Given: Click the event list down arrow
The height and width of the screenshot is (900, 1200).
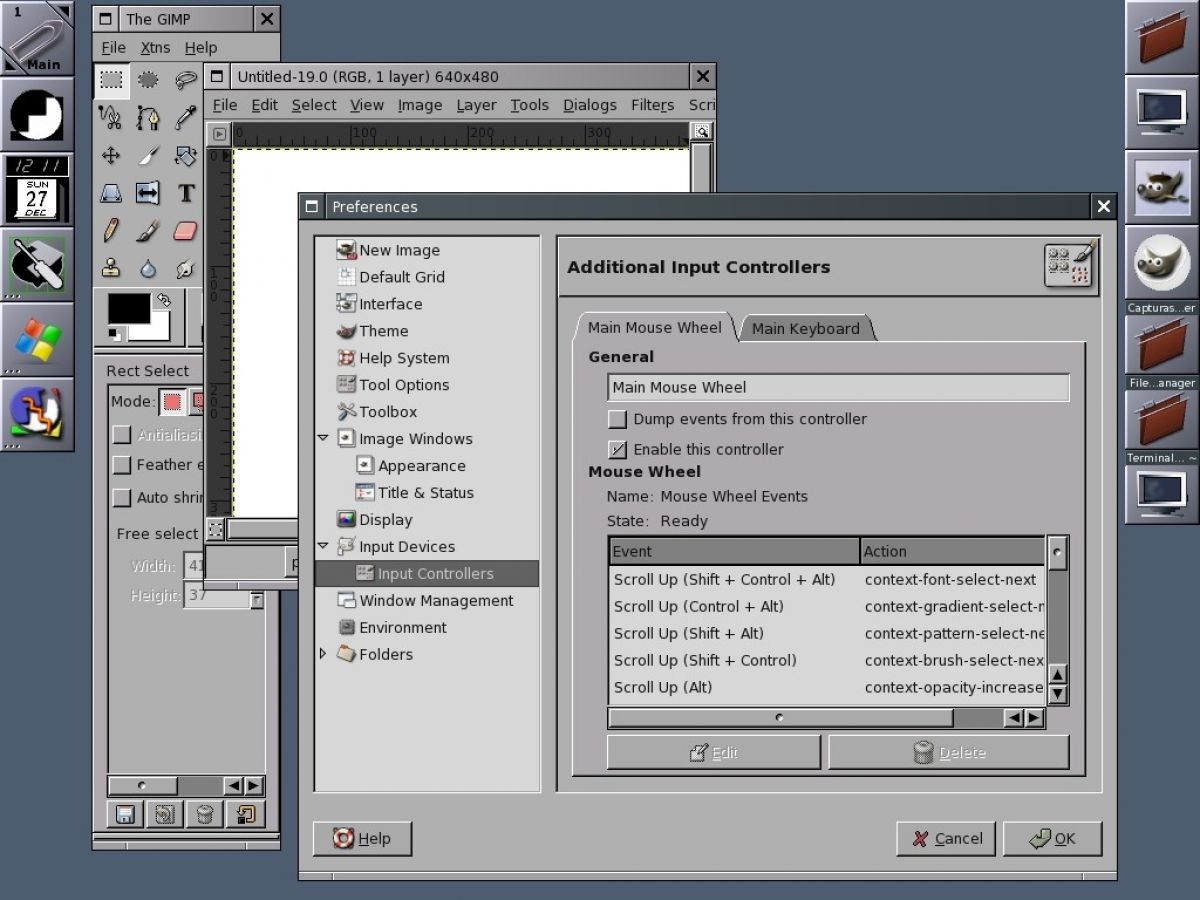Looking at the screenshot, I should click(x=1057, y=693).
